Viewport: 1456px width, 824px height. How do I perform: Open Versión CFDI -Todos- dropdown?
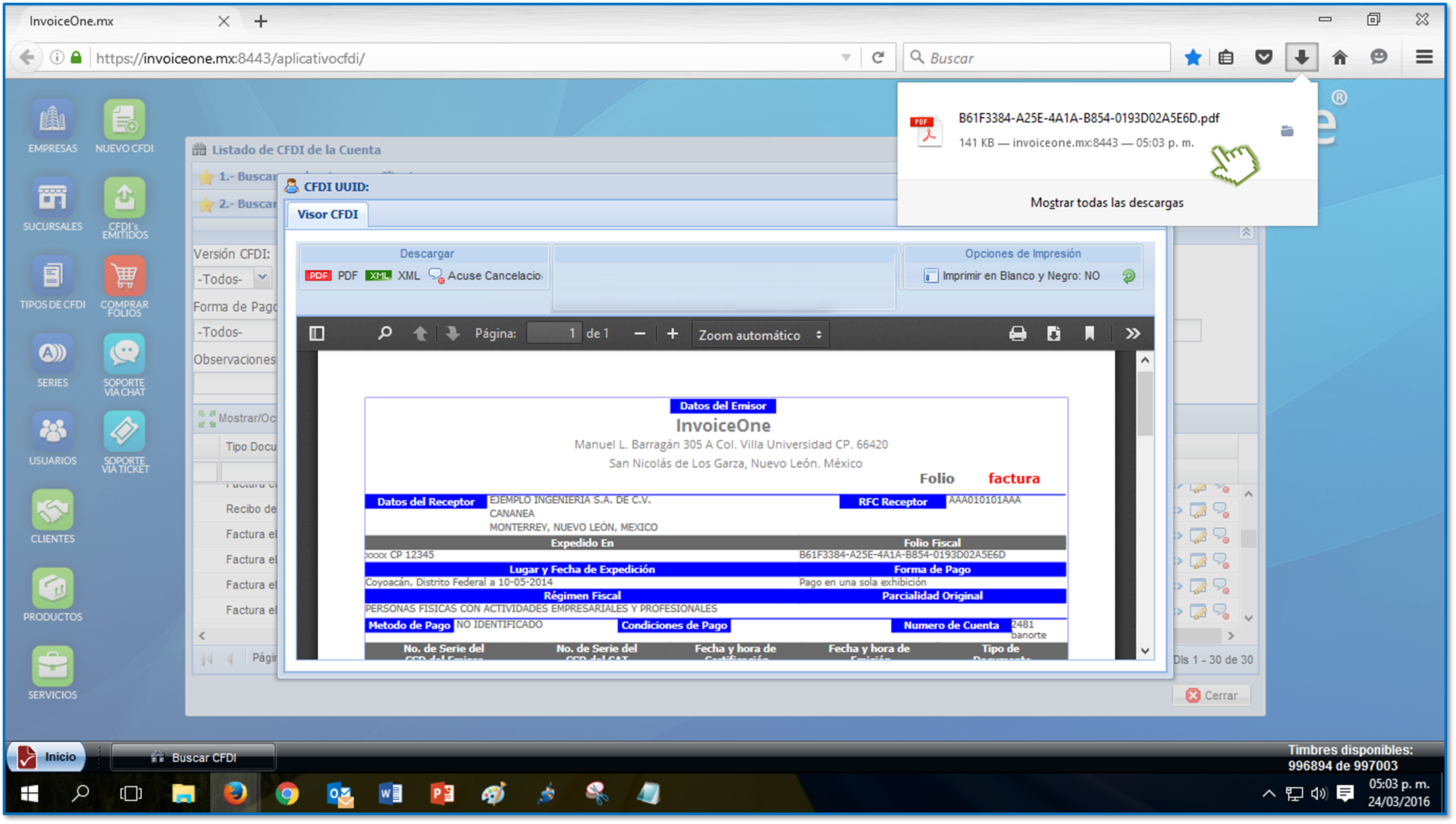pos(233,278)
